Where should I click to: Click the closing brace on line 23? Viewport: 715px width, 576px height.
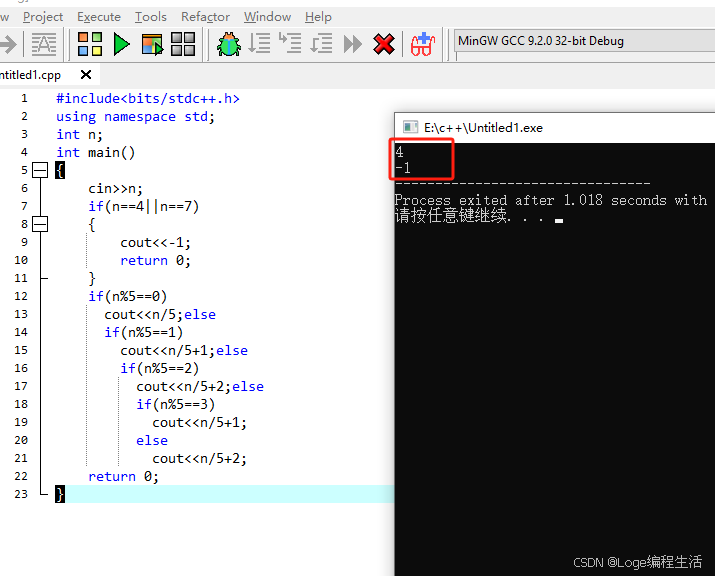coord(60,494)
